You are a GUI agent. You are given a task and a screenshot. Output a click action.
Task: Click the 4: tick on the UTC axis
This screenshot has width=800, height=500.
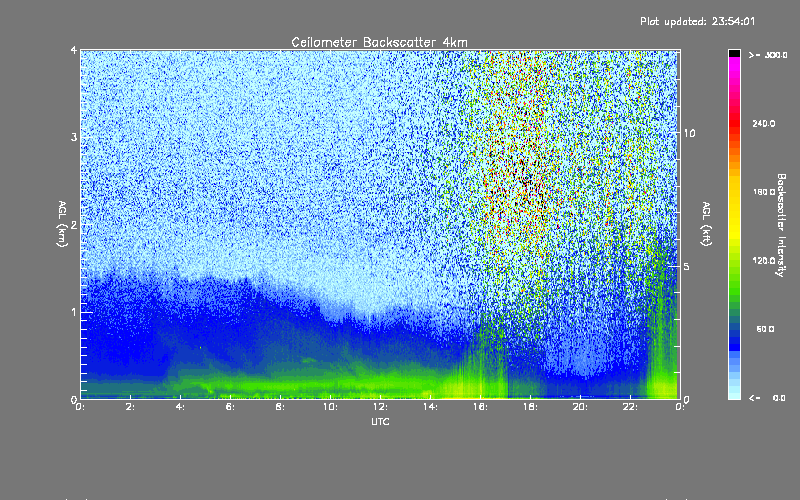181,407
